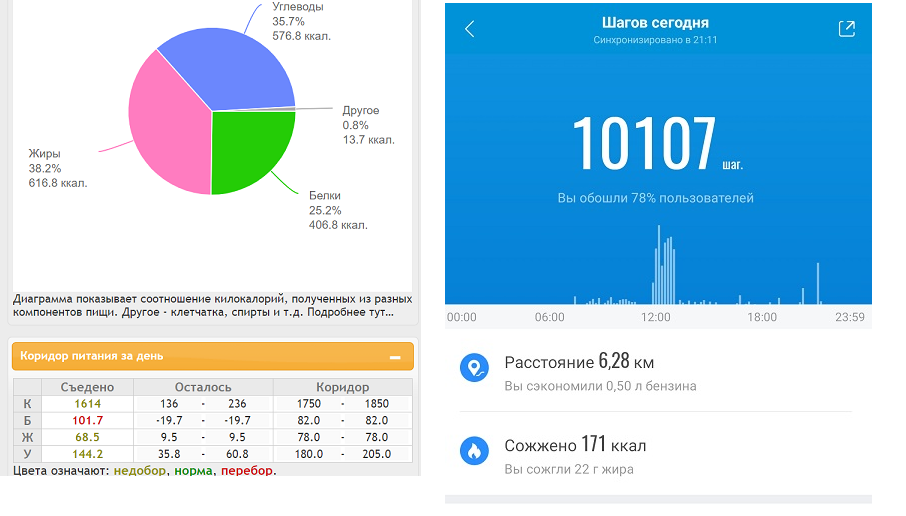906x516 pixels.
Task: Tap the 10107 step count
Action: tap(644, 143)
